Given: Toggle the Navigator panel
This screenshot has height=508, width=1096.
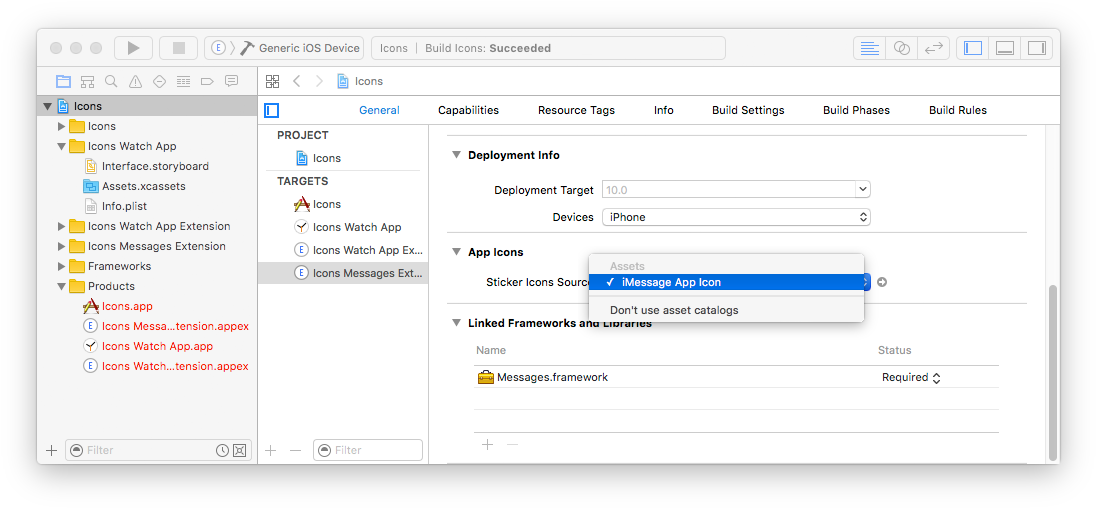Looking at the screenshot, I should pyautogui.click(x=972, y=48).
